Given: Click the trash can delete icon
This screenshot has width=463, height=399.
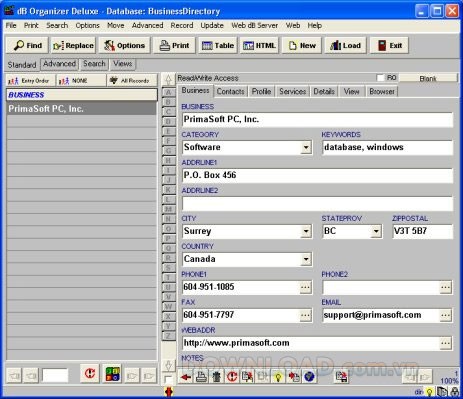Looking at the screenshot, I should [216, 377].
